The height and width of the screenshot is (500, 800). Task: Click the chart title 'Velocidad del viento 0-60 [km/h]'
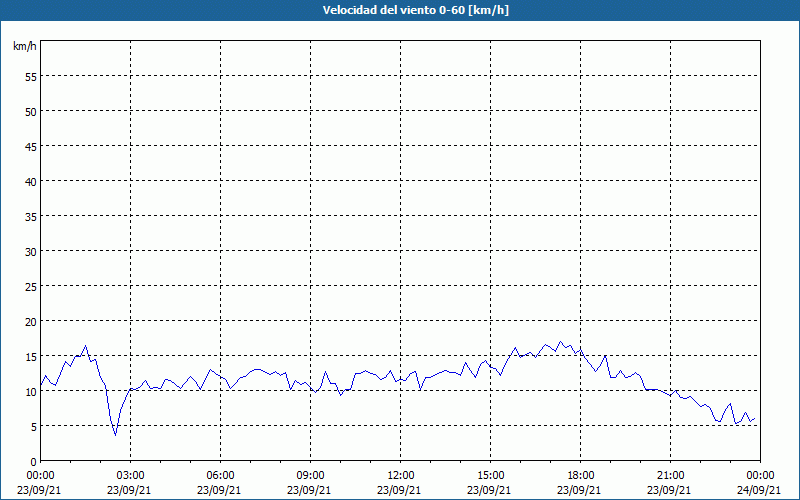(x=415, y=10)
